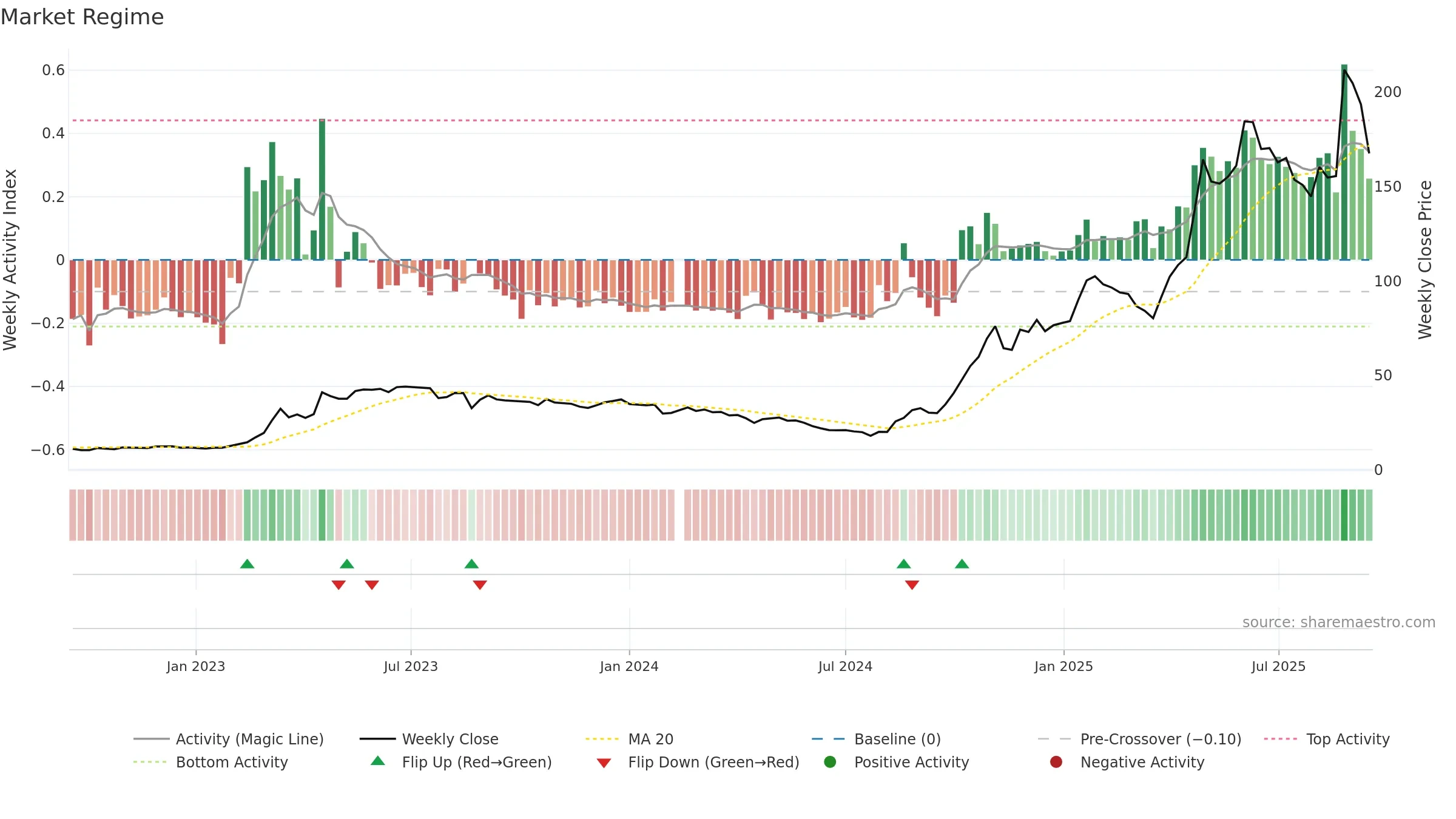Click the Weekly Close Price axis title
This screenshot has height=819, width=1456.
point(1425,259)
